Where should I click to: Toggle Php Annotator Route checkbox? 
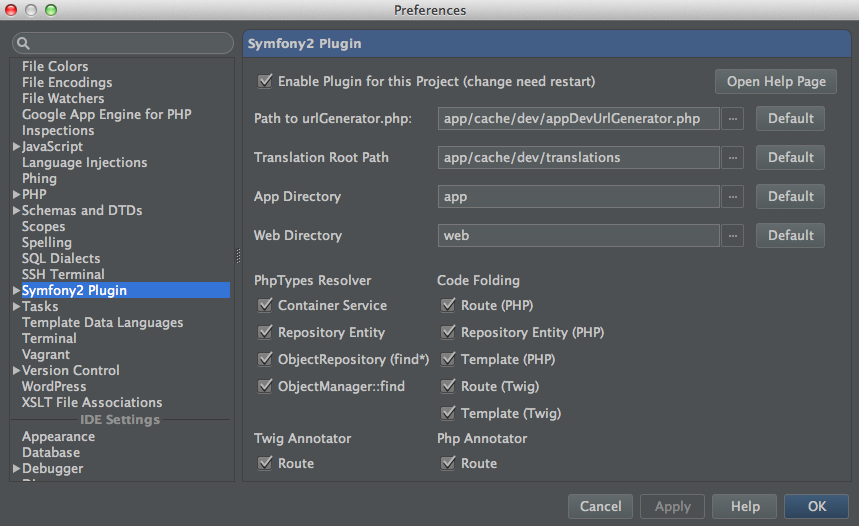click(x=448, y=464)
